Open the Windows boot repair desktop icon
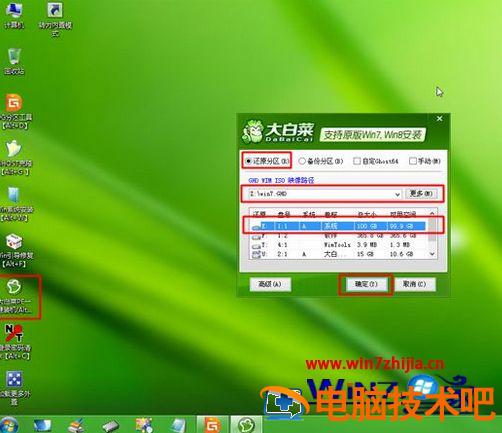The height and width of the screenshot is (433, 502). coord(15,250)
